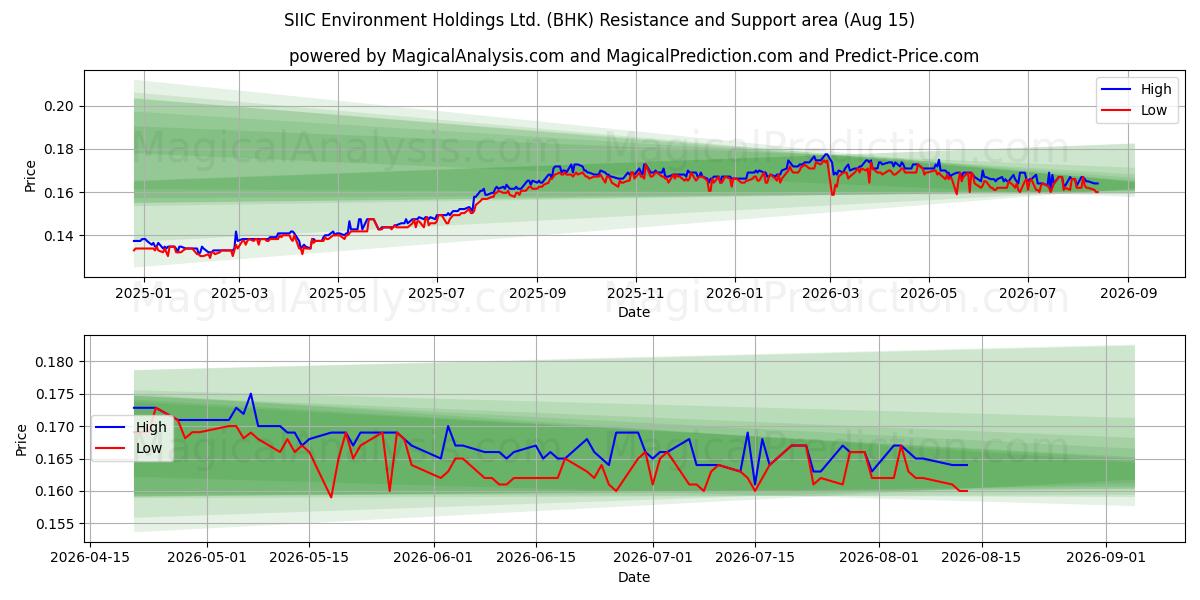Click the "0.16" y-axis tick label
This screenshot has width=1200, height=600.
(60, 192)
